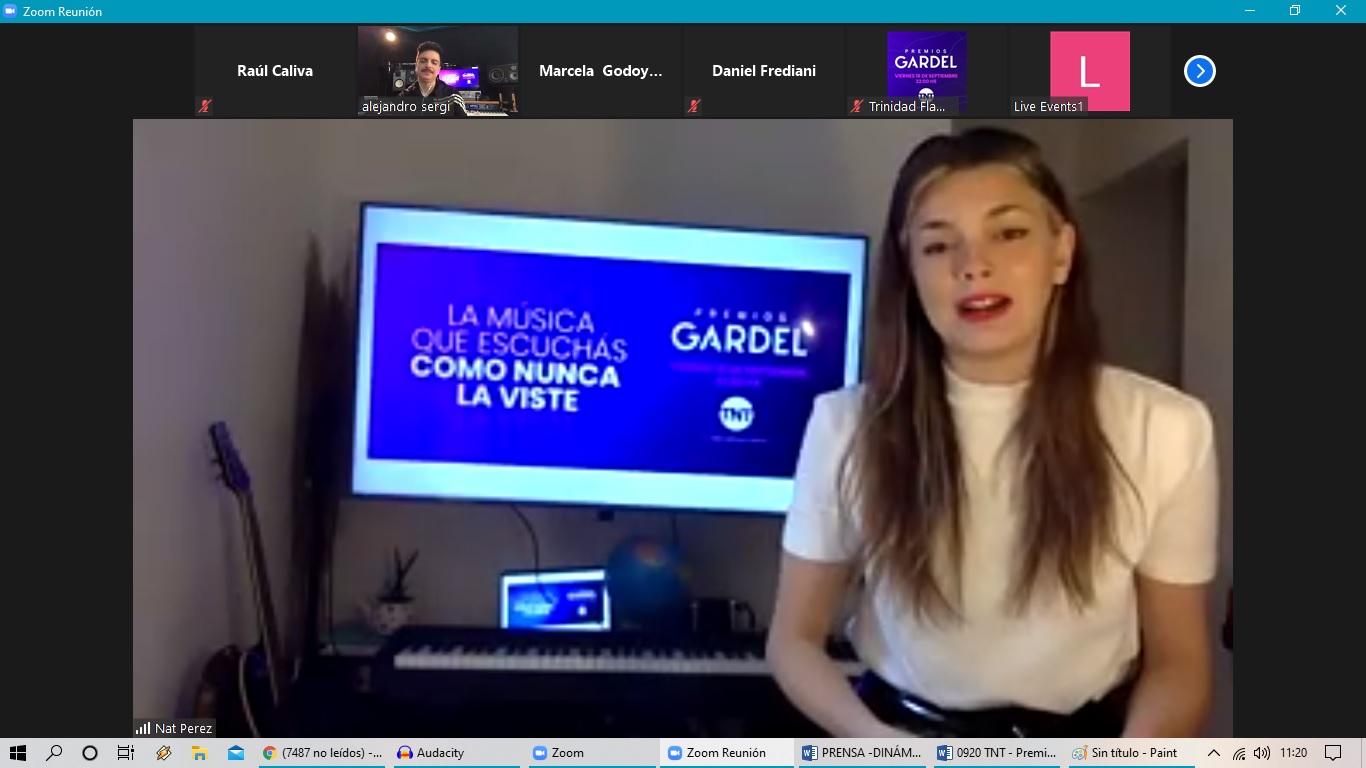Open the taskbar search magnifier
This screenshot has width=1366, height=768.
coord(54,753)
